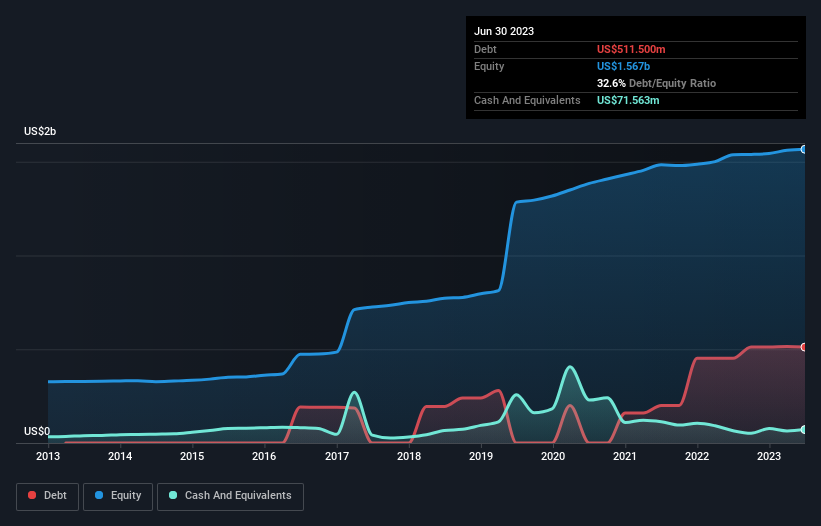Click the 2018 x-axis label
821x526 pixels.
(x=409, y=456)
